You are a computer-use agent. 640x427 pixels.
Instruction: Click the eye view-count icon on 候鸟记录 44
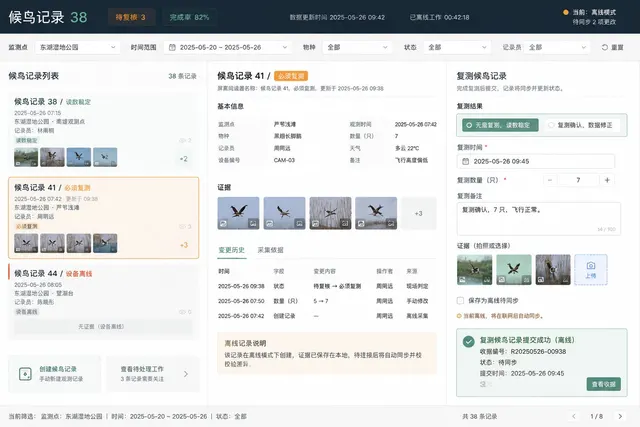(x=182, y=312)
